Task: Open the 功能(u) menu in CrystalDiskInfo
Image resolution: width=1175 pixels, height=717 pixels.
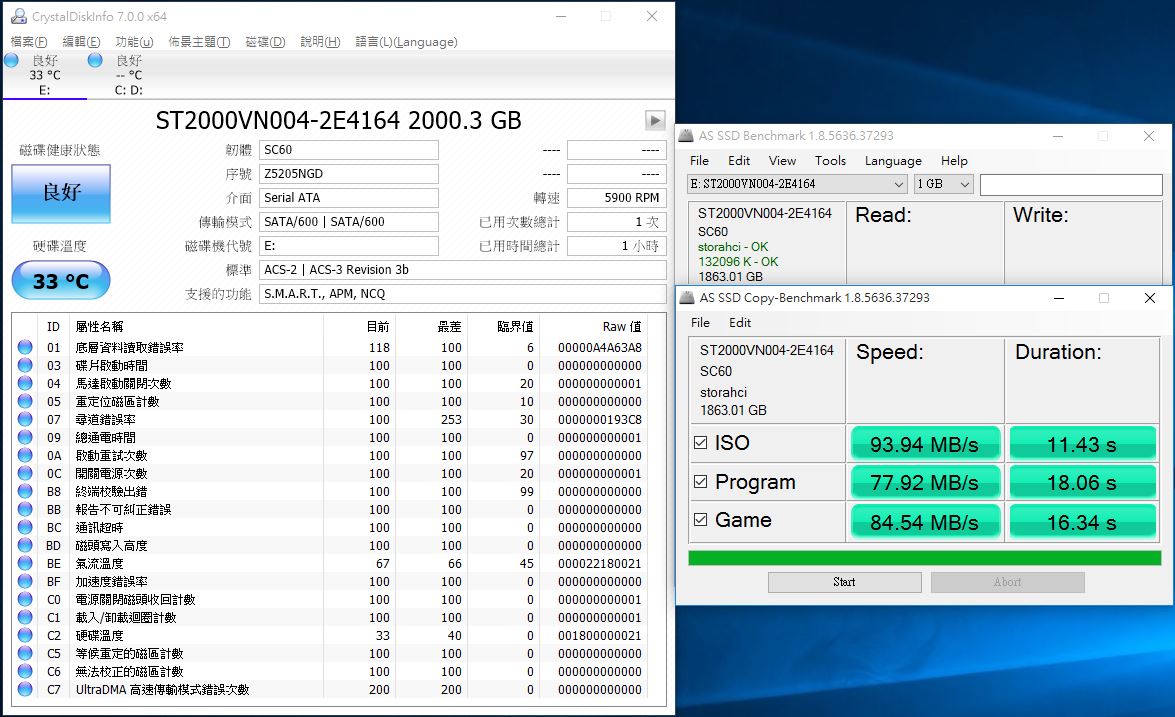Action: 134,42
